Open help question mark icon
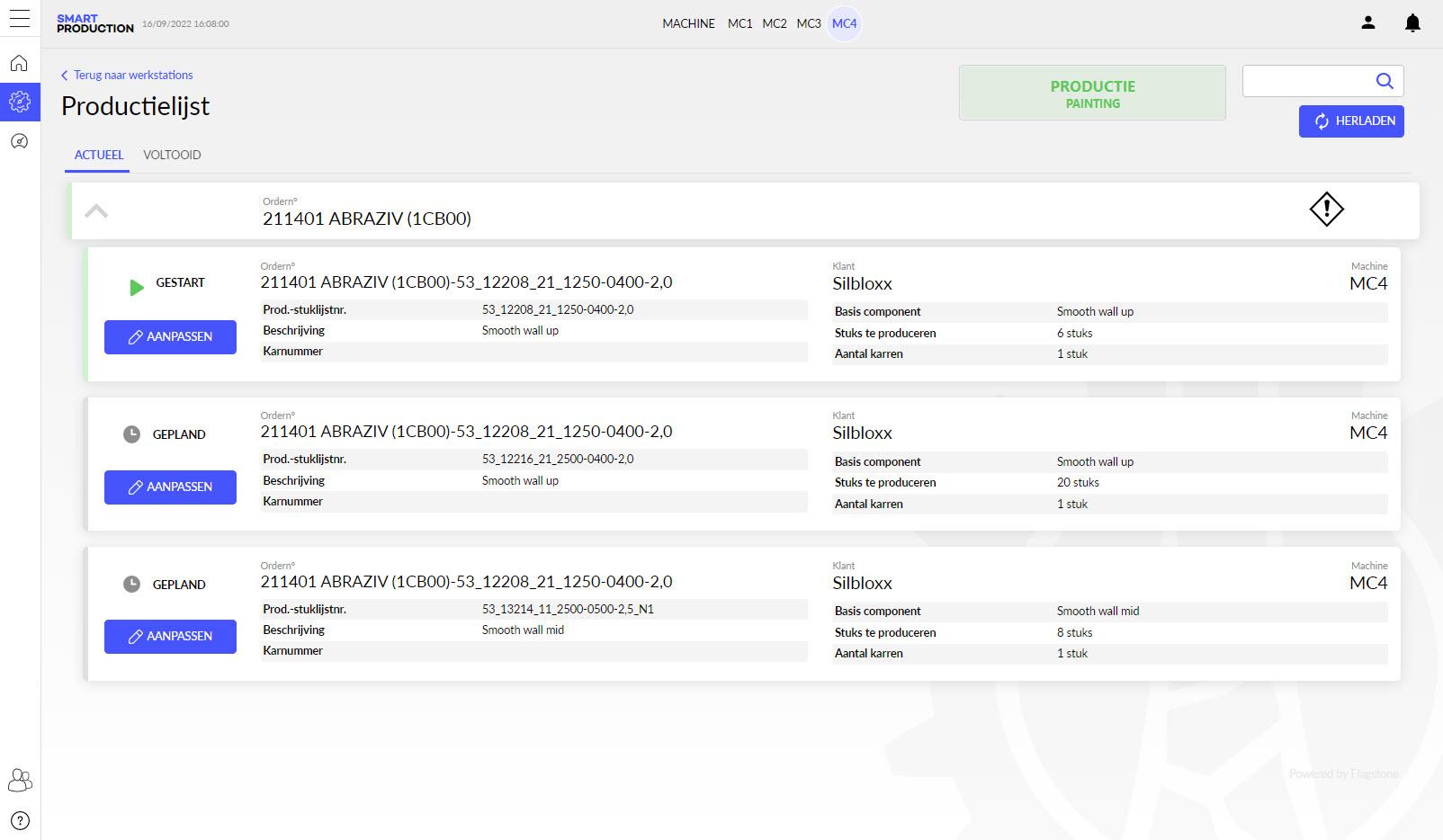Viewport: 1443px width, 840px height. tap(20, 820)
